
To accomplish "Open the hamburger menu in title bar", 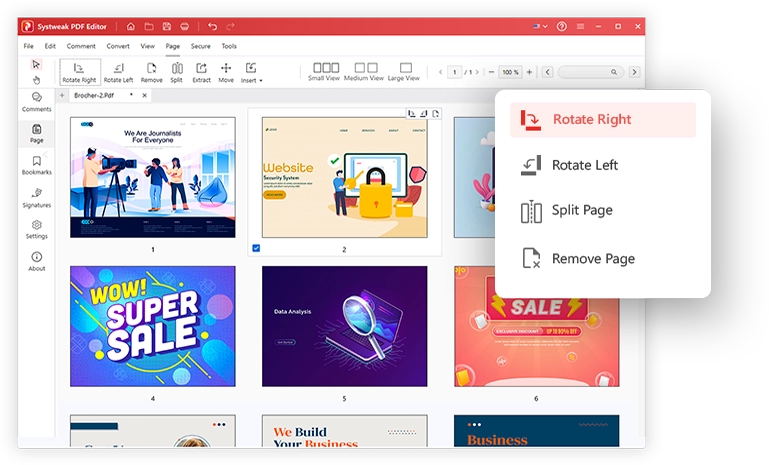I will pos(580,26).
